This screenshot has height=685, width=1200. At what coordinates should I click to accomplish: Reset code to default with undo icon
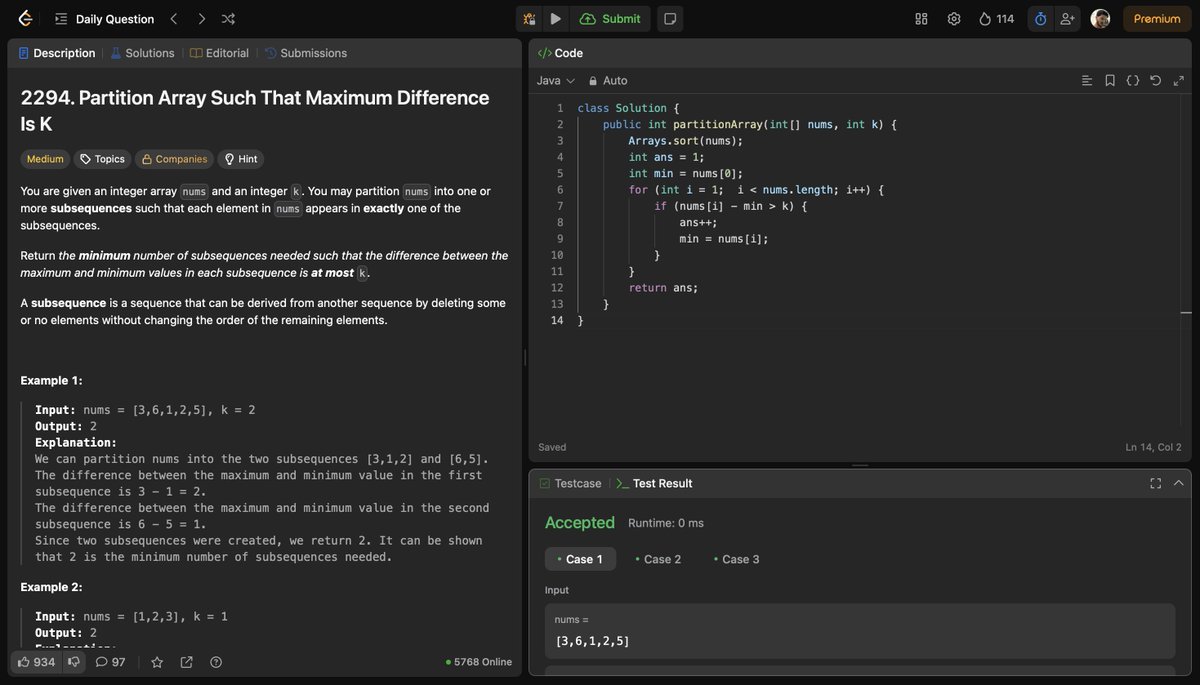(x=1156, y=80)
